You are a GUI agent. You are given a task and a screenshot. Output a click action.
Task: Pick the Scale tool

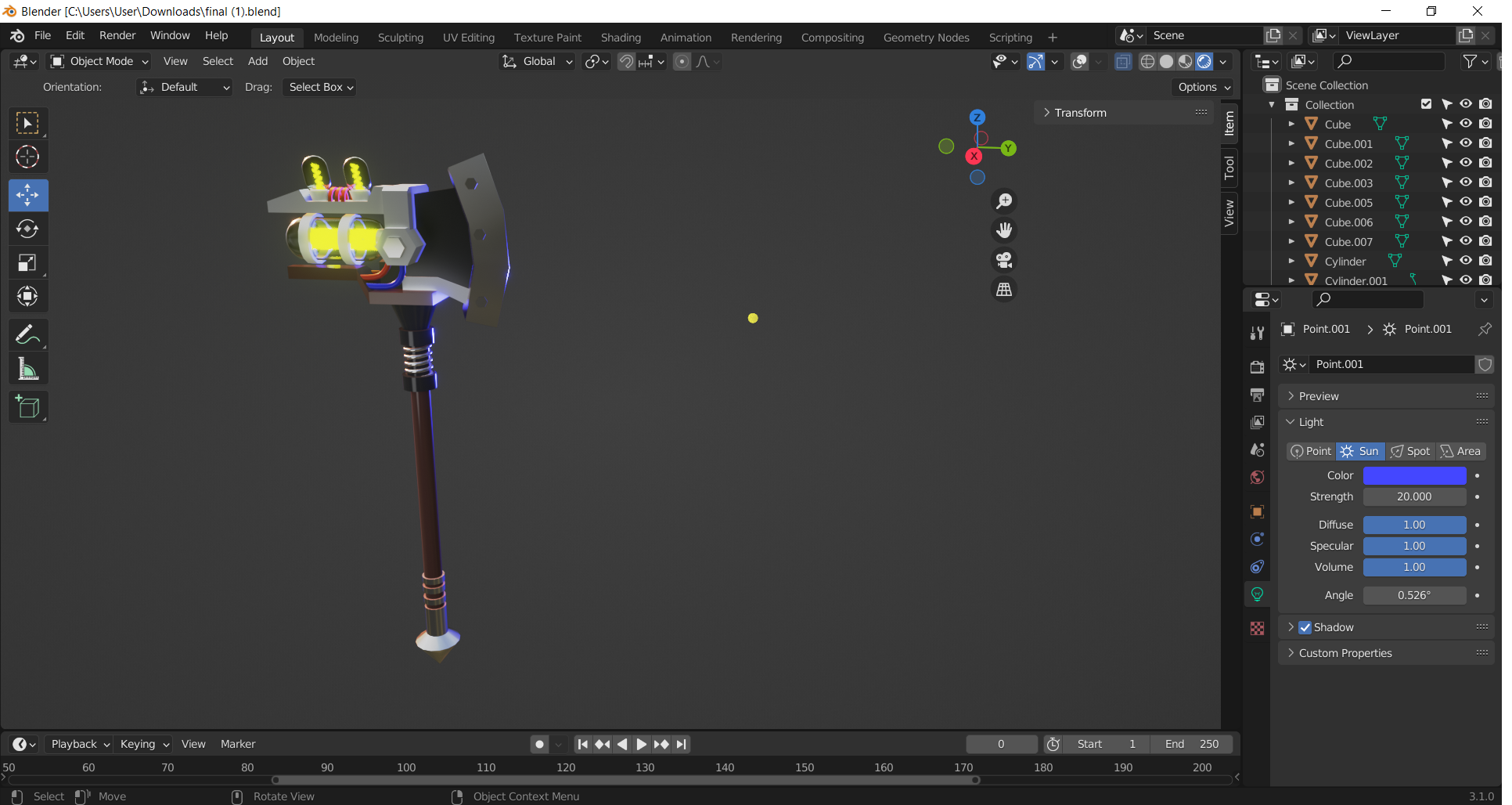[x=28, y=262]
